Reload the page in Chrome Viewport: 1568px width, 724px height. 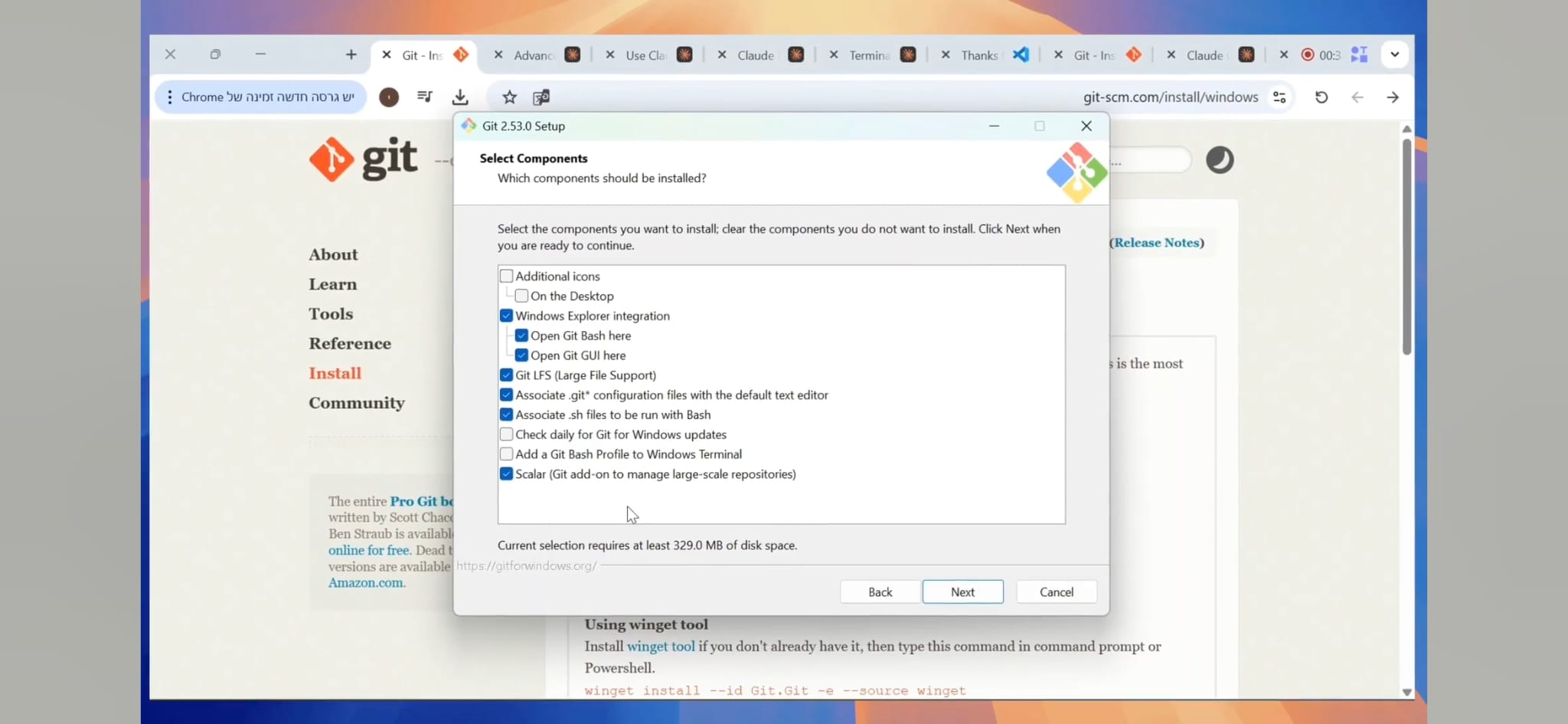1321,97
